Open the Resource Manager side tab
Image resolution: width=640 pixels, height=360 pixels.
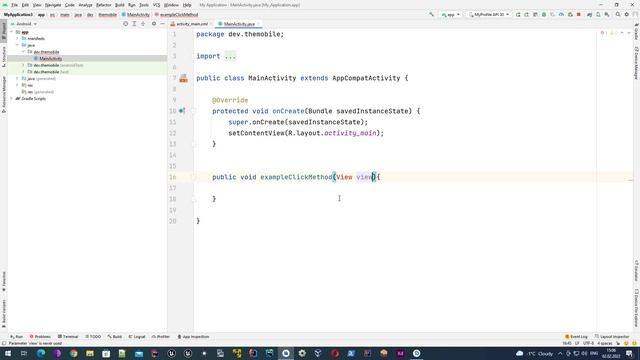coord(4,94)
